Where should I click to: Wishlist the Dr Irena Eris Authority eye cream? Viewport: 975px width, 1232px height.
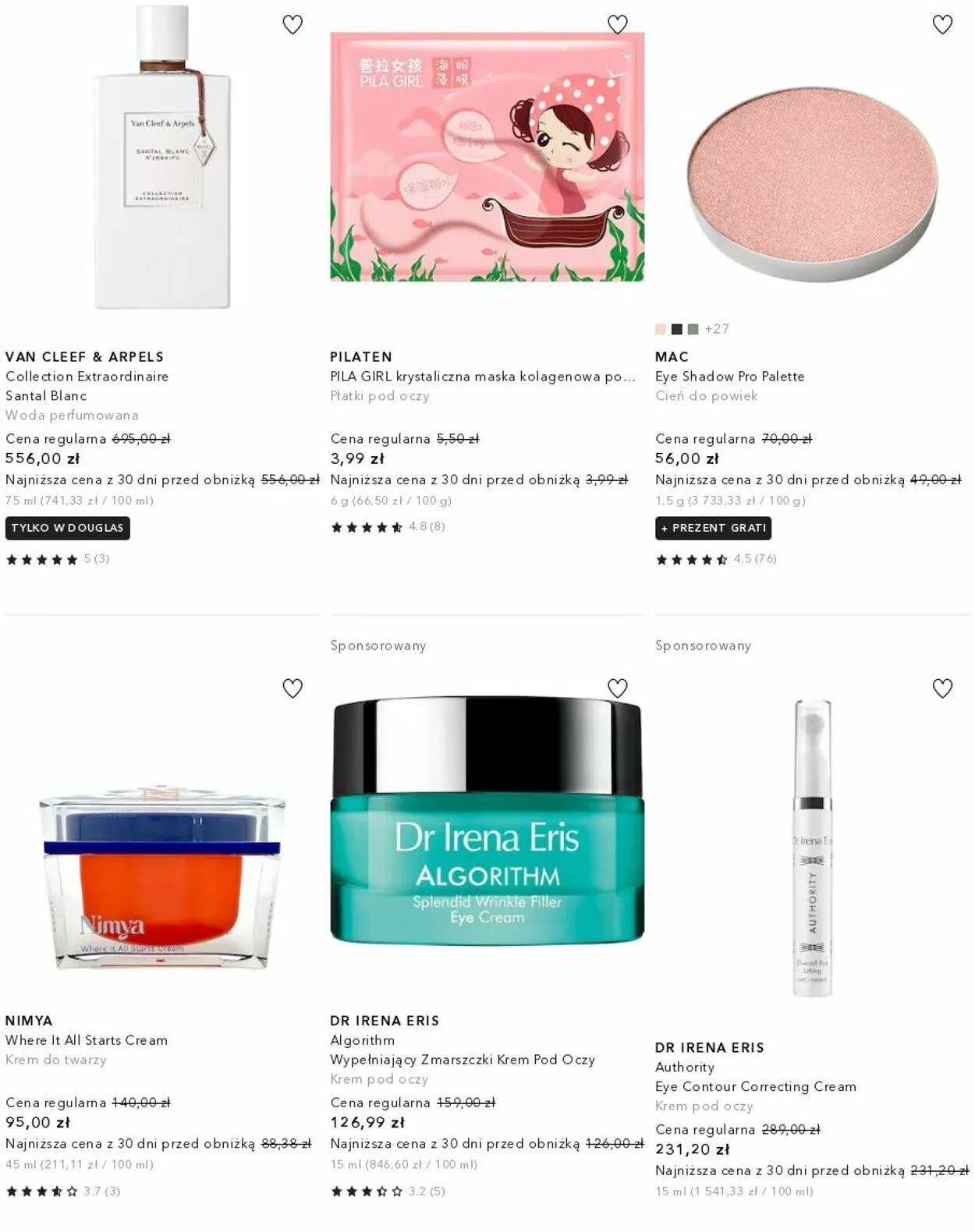[x=943, y=689]
